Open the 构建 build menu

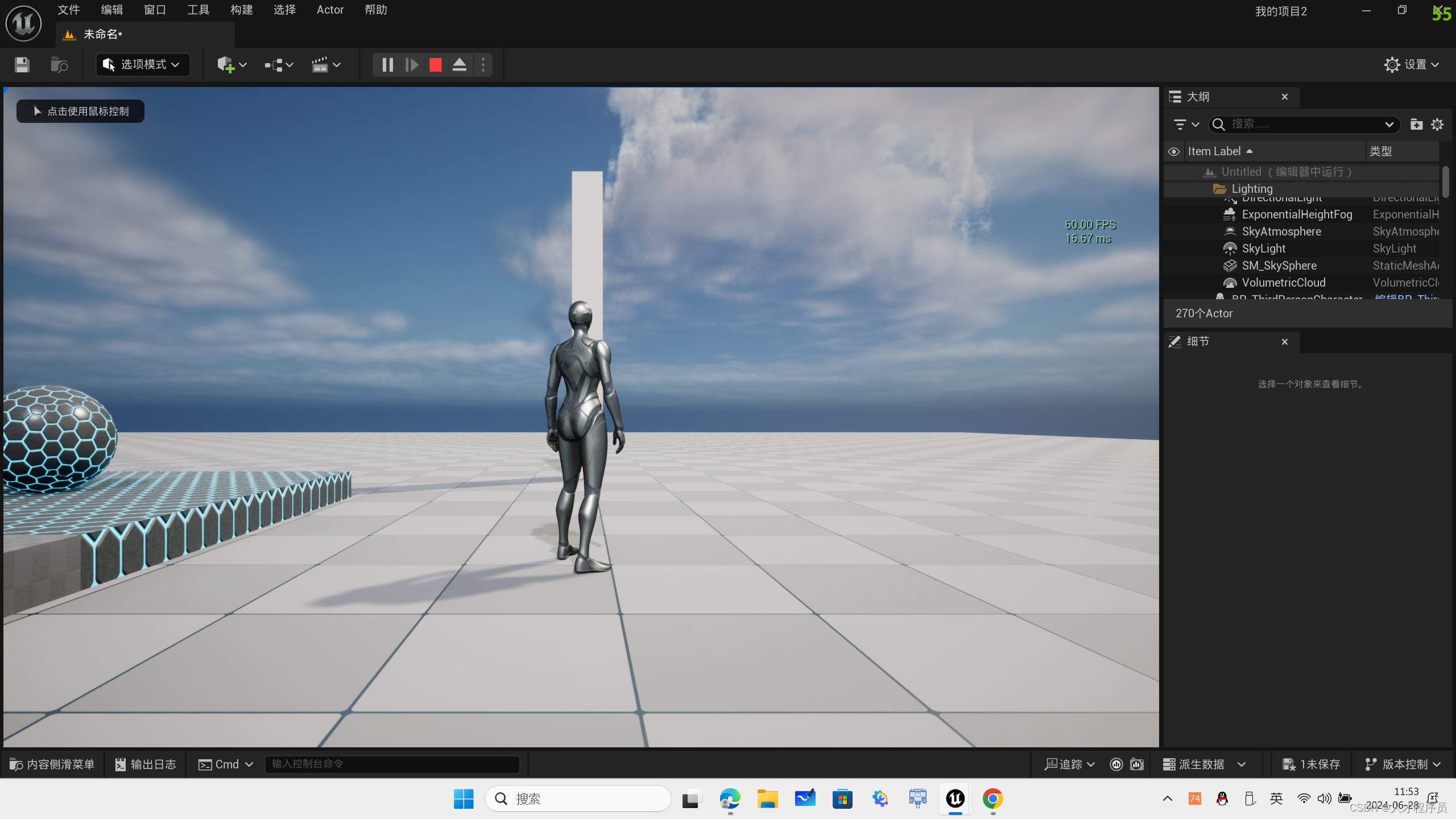pyautogui.click(x=241, y=10)
